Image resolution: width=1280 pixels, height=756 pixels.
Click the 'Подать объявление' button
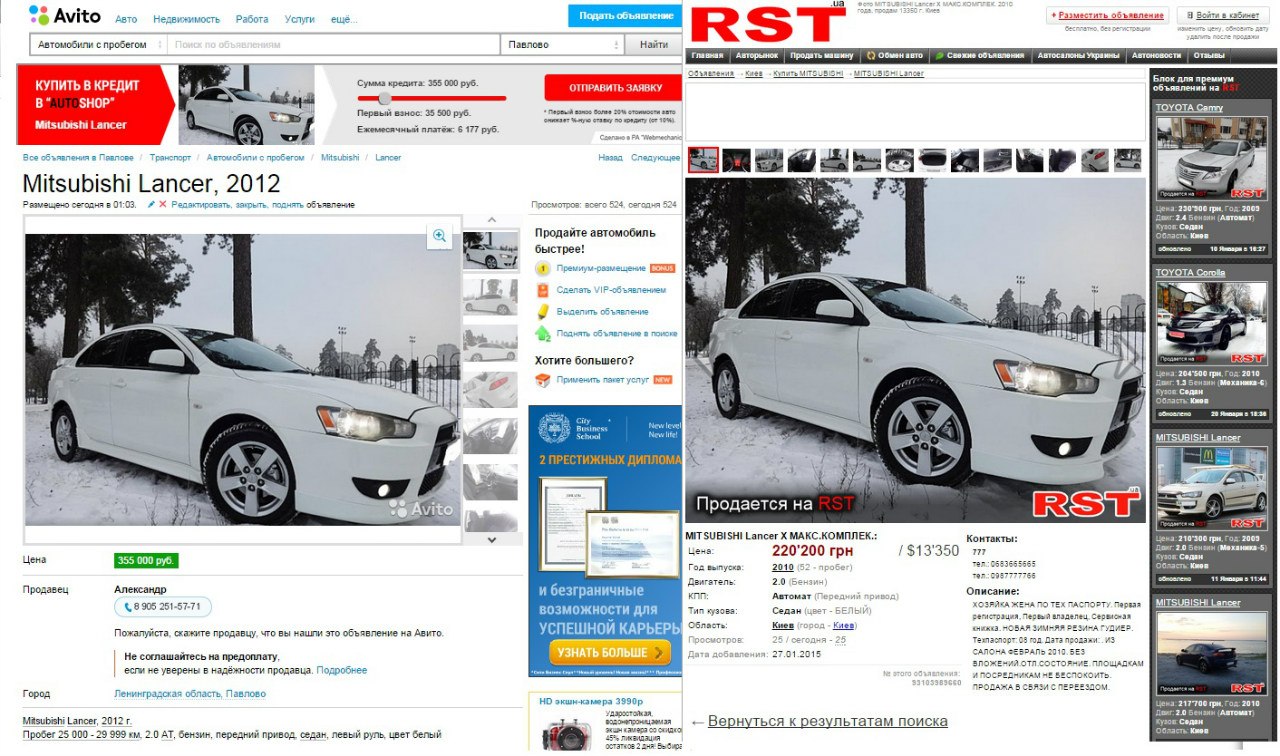pos(626,16)
